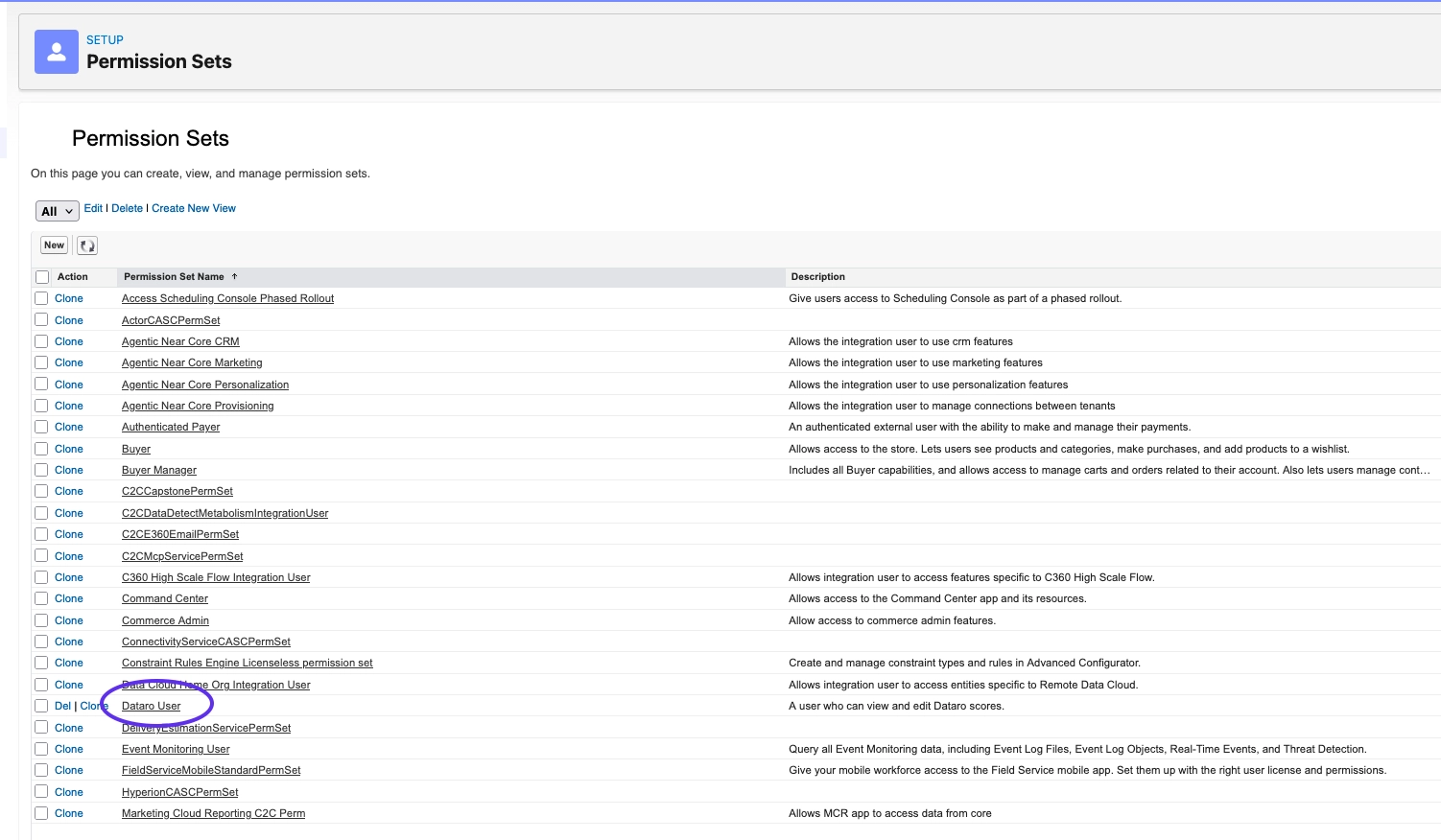Open Agentic Near Core Personalization
This screenshot has width=1441, height=840.
[x=205, y=385]
